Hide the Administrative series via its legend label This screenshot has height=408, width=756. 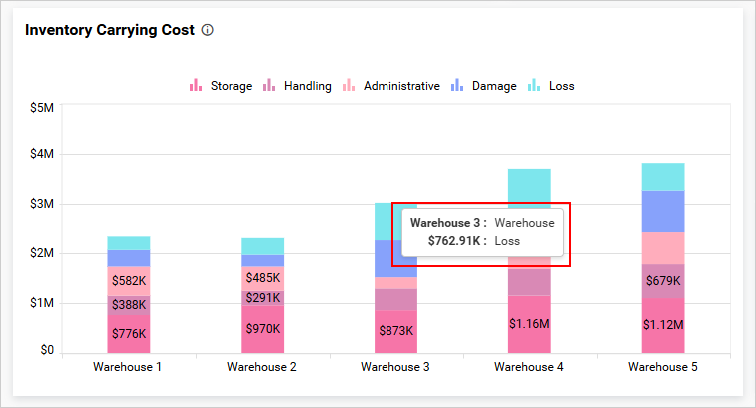(x=401, y=86)
